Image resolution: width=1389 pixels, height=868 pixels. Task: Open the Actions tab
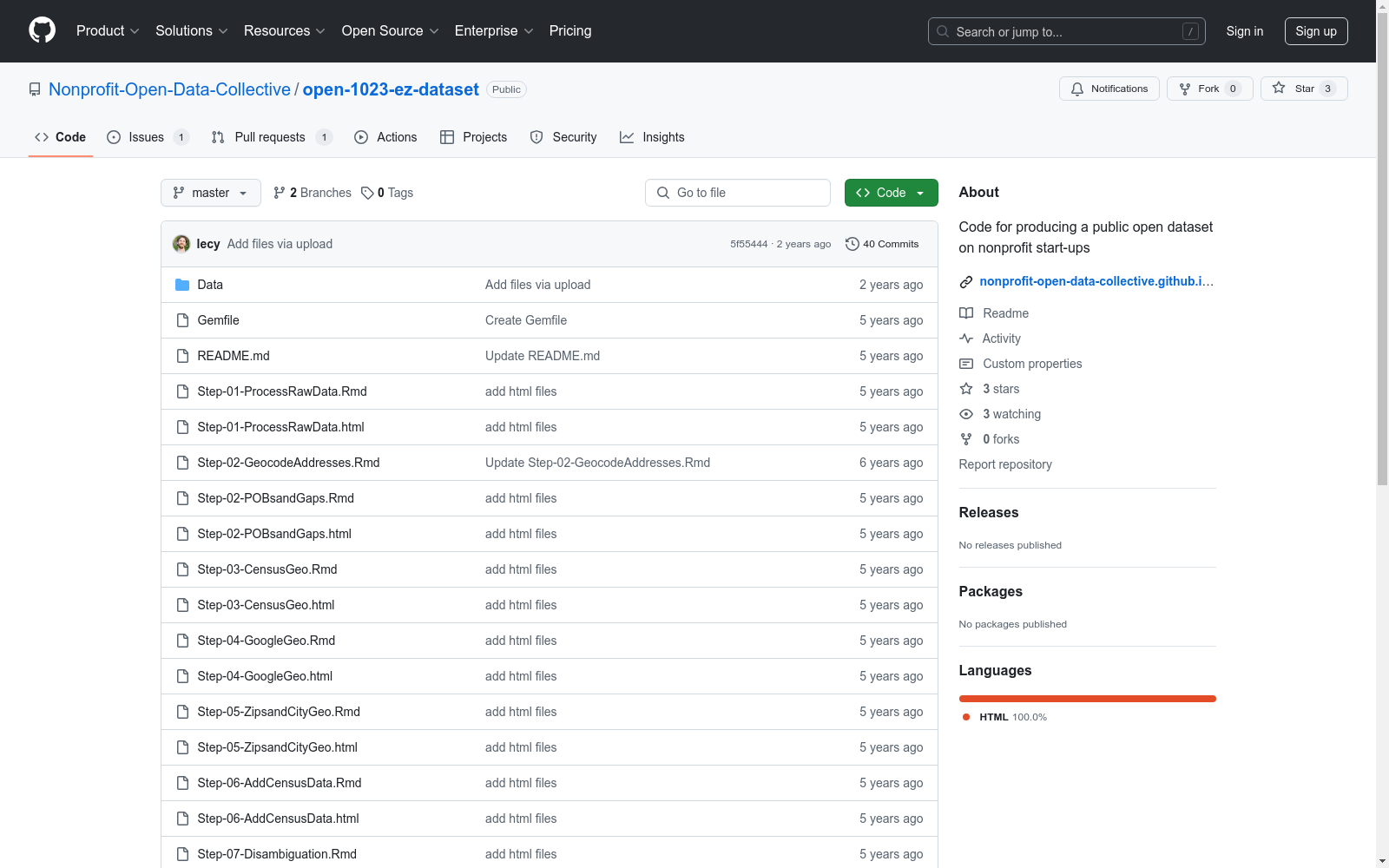[385, 137]
